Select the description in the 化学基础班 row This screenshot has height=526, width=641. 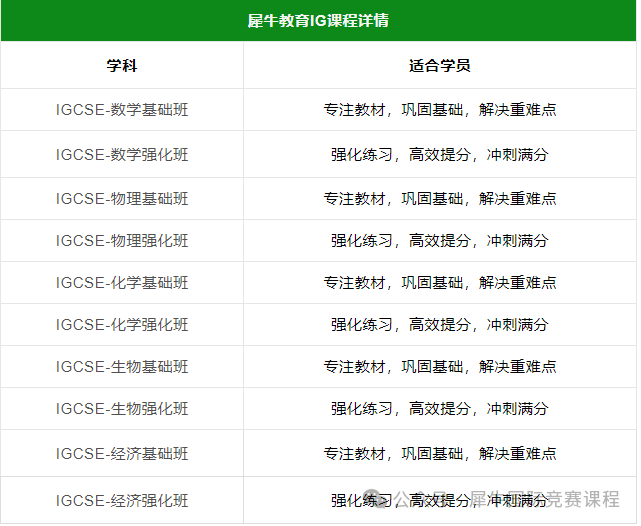click(440, 283)
